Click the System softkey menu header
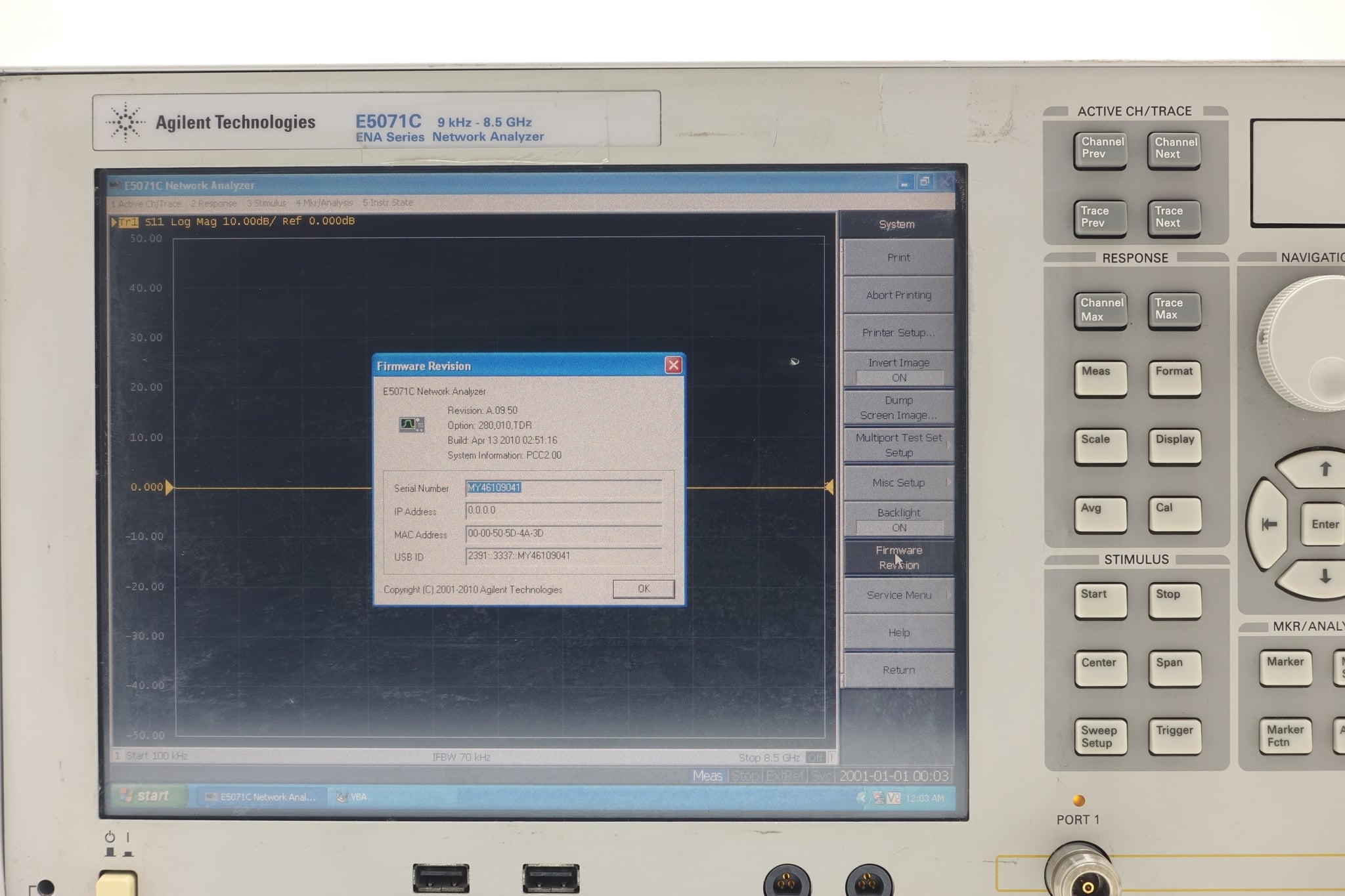Image resolution: width=1345 pixels, height=896 pixels. tap(896, 224)
